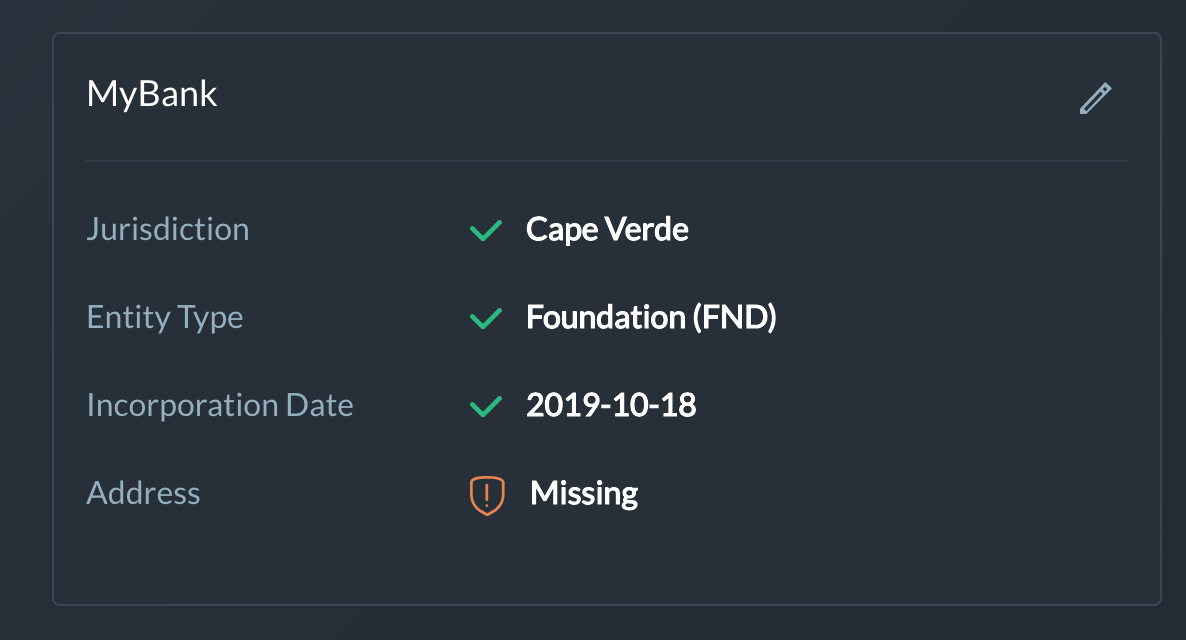Click the Missing address status text

pyautogui.click(x=584, y=493)
